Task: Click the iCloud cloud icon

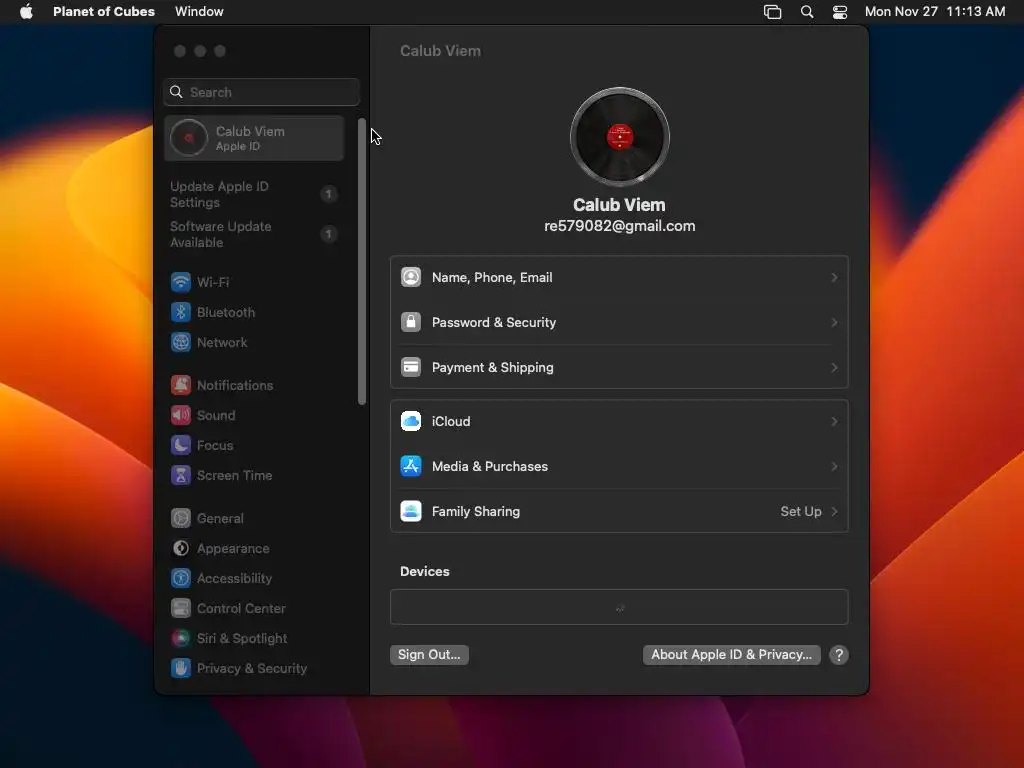Action: [x=411, y=421]
